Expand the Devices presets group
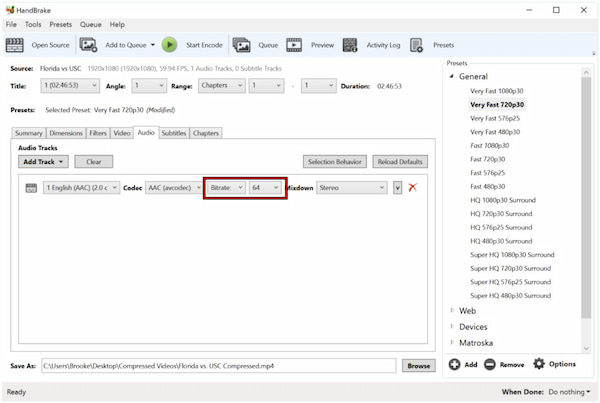The image size is (600, 403). point(452,326)
